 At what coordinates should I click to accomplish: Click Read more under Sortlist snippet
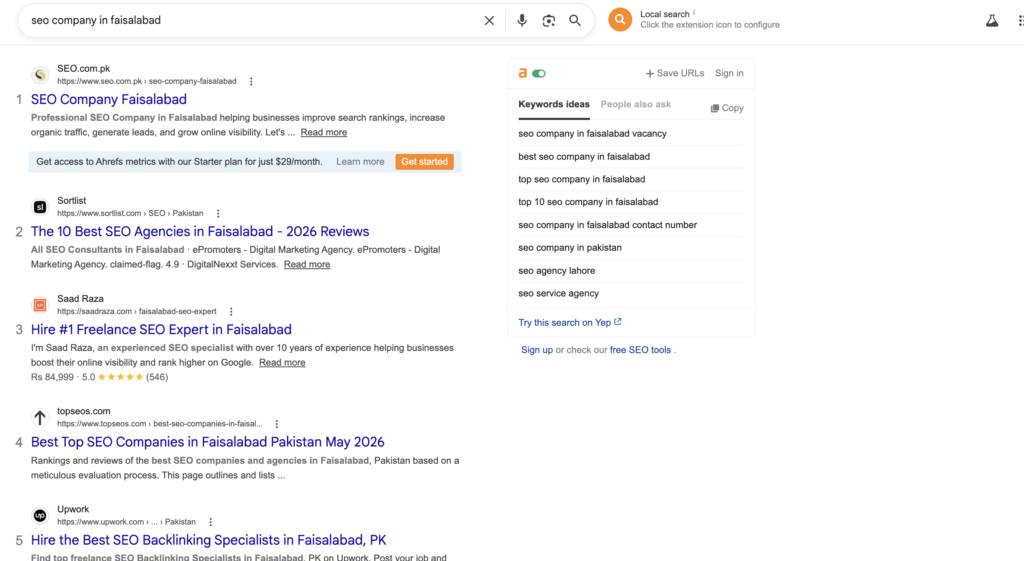(307, 264)
